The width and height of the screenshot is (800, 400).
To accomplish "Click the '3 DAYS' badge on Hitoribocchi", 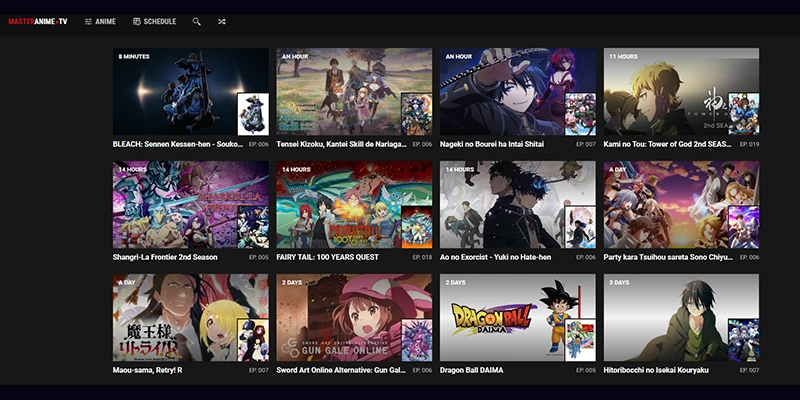I will tap(619, 282).
